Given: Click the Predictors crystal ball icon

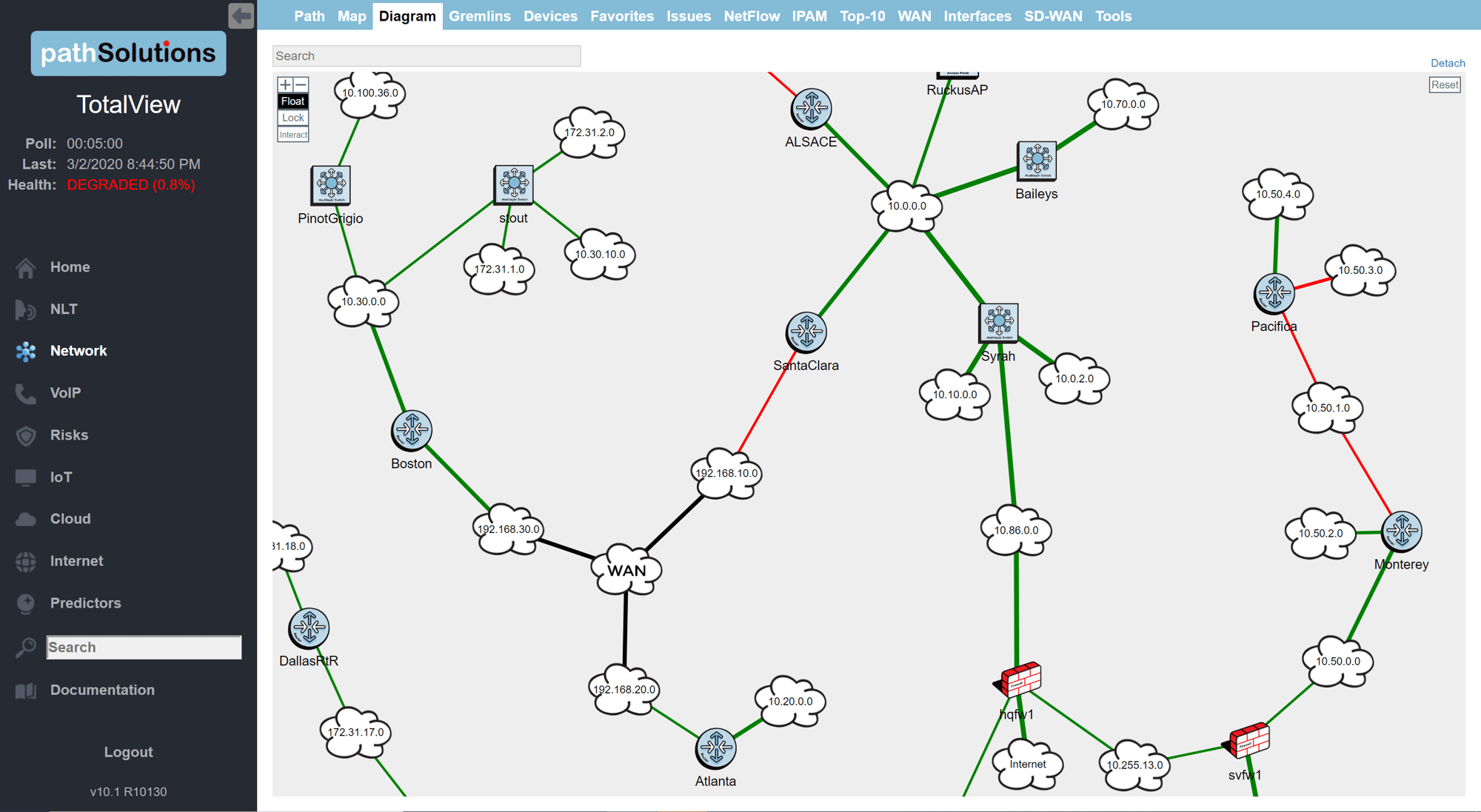Looking at the screenshot, I should [26, 604].
